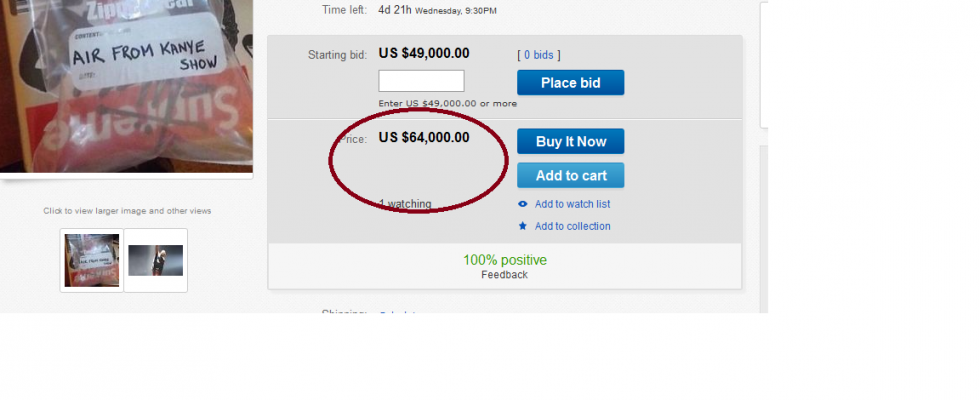Click the Feedback label under 100% positive
The height and width of the screenshot is (400, 980).
[x=504, y=274]
